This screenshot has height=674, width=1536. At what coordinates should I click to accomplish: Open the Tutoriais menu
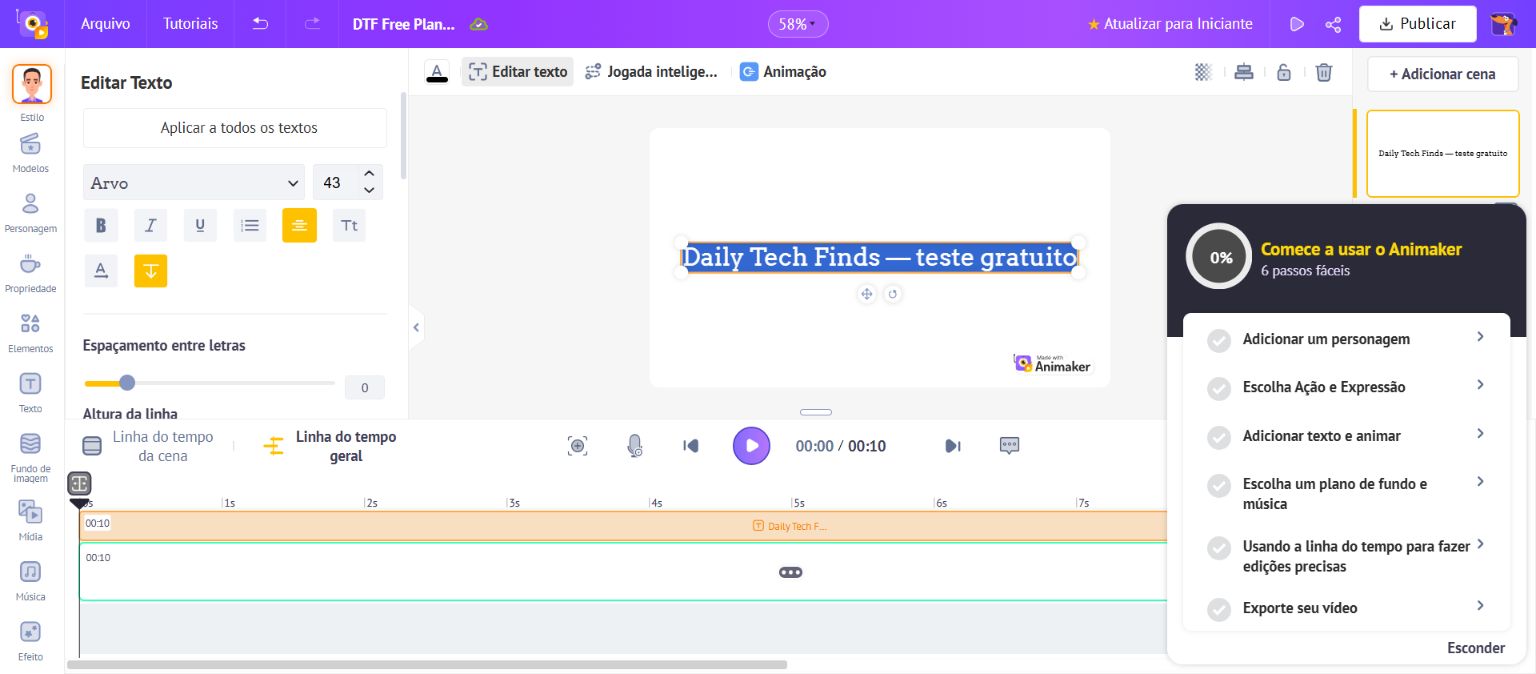tap(190, 24)
